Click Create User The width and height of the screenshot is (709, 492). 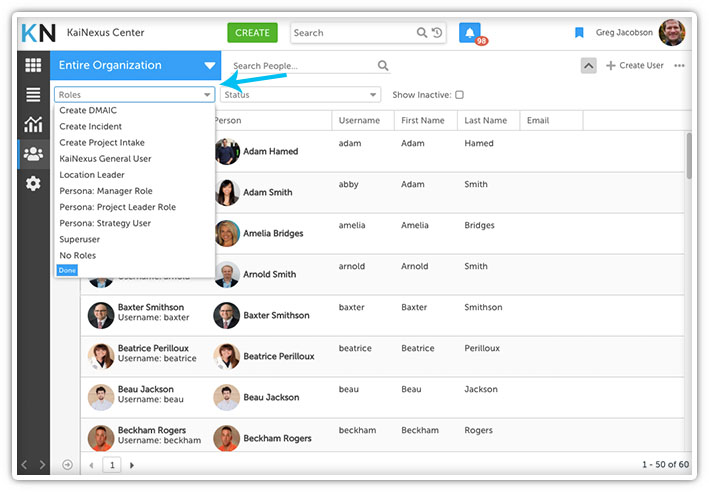point(635,66)
